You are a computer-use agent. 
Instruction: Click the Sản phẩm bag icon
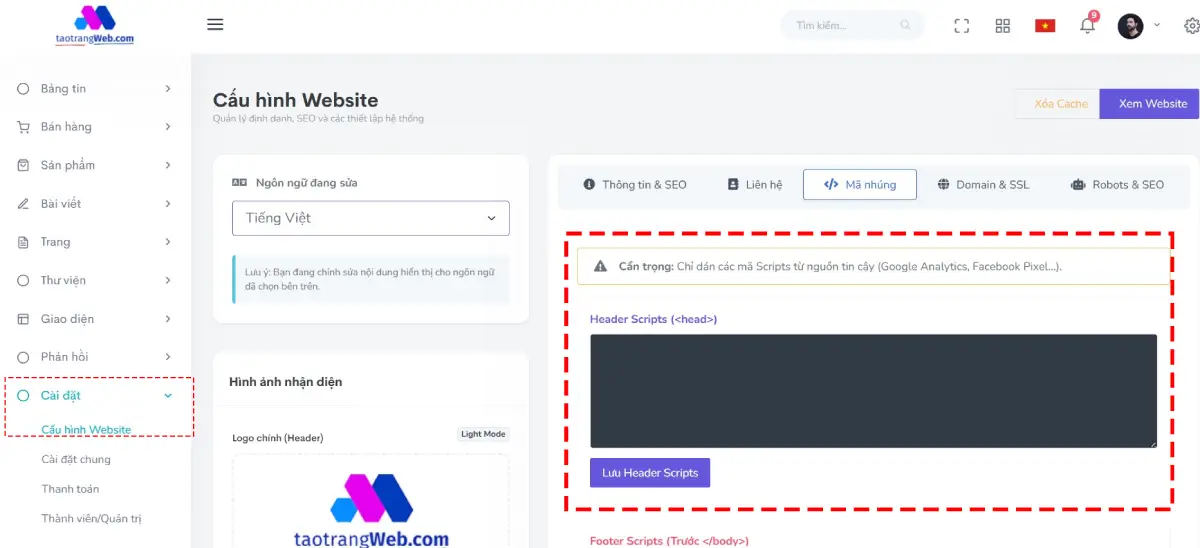coord(23,165)
